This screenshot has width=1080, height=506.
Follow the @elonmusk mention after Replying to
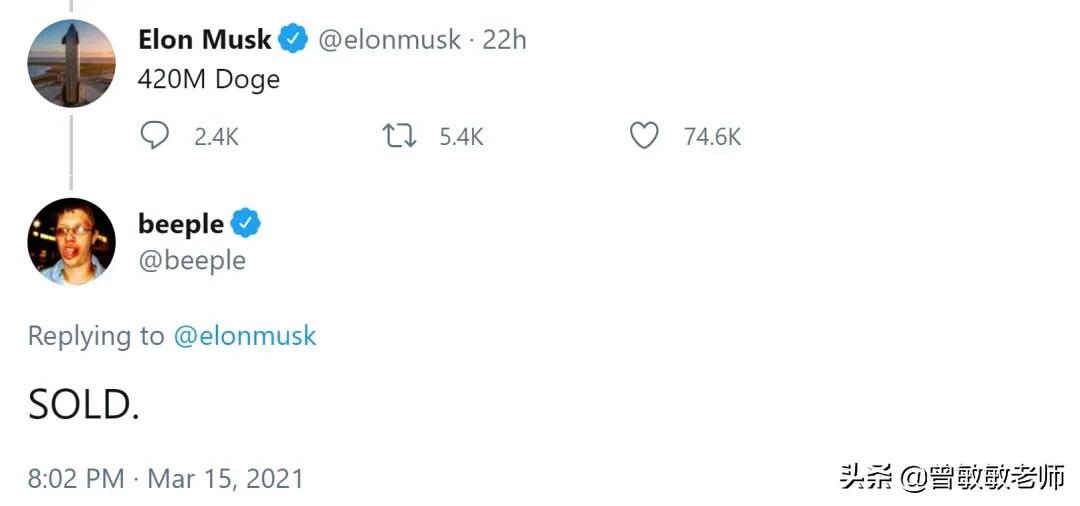(245, 336)
